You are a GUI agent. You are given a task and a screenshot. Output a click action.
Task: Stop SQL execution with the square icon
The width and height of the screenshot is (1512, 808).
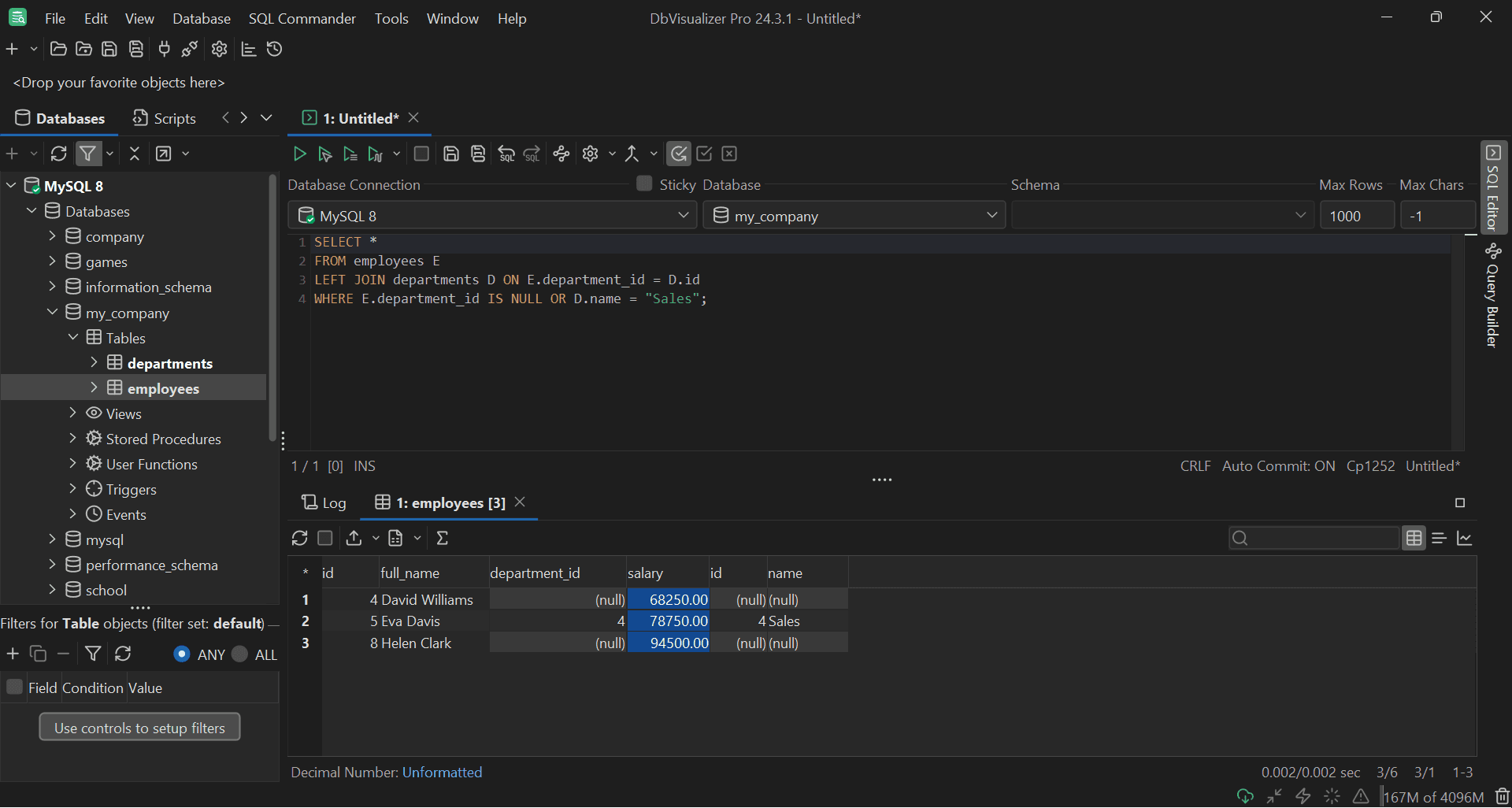click(421, 154)
